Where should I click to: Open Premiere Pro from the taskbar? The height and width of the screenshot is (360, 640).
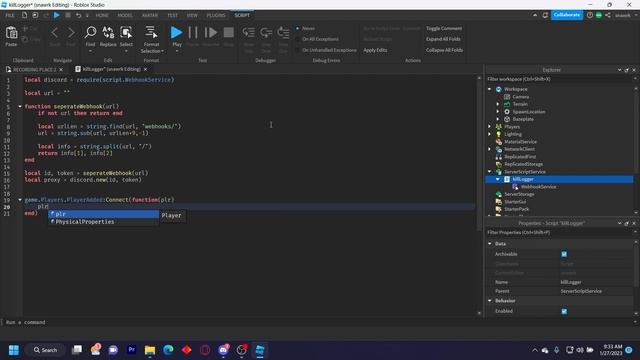coord(131,350)
